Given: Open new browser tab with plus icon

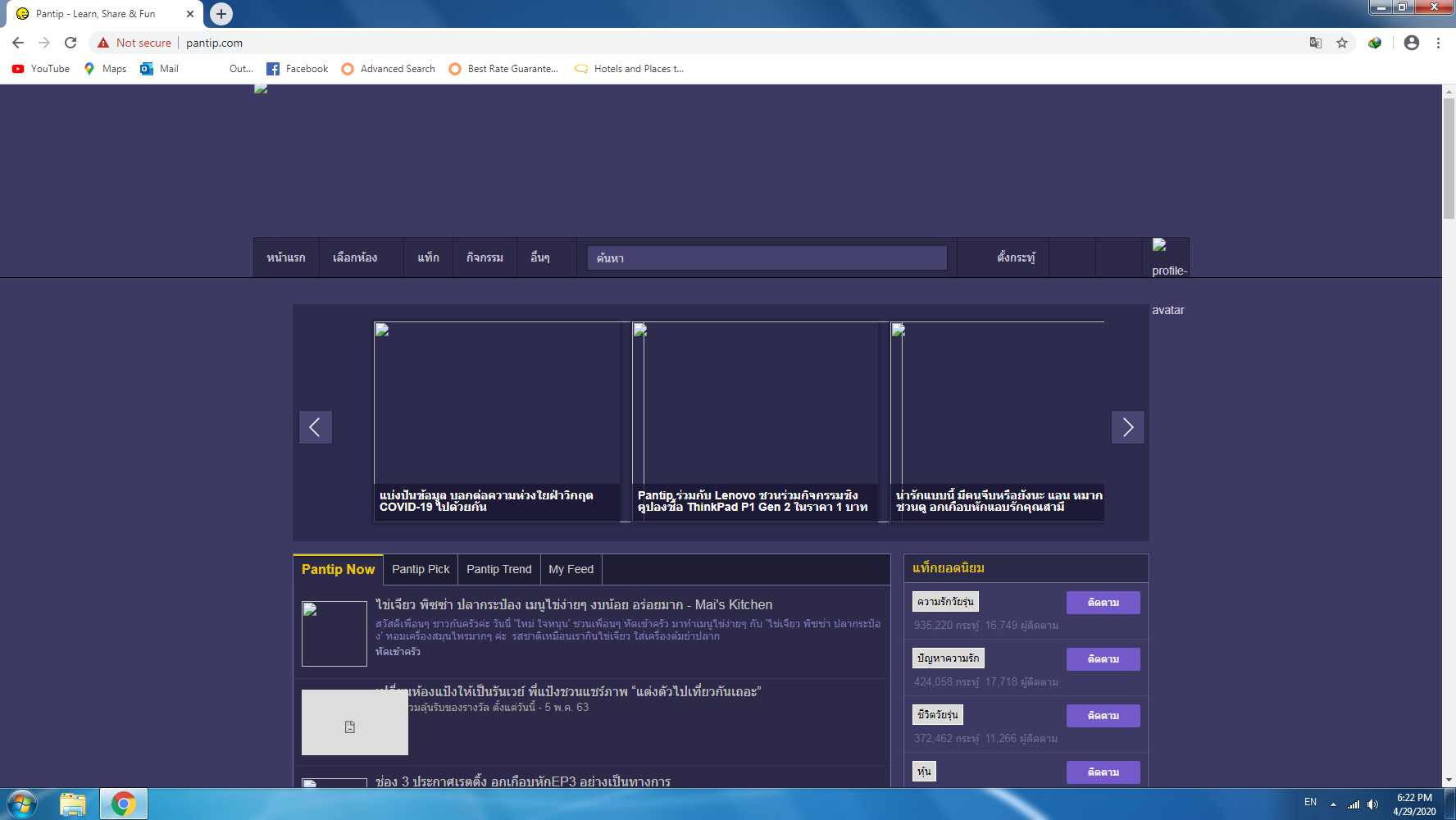Looking at the screenshot, I should [x=221, y=14].
